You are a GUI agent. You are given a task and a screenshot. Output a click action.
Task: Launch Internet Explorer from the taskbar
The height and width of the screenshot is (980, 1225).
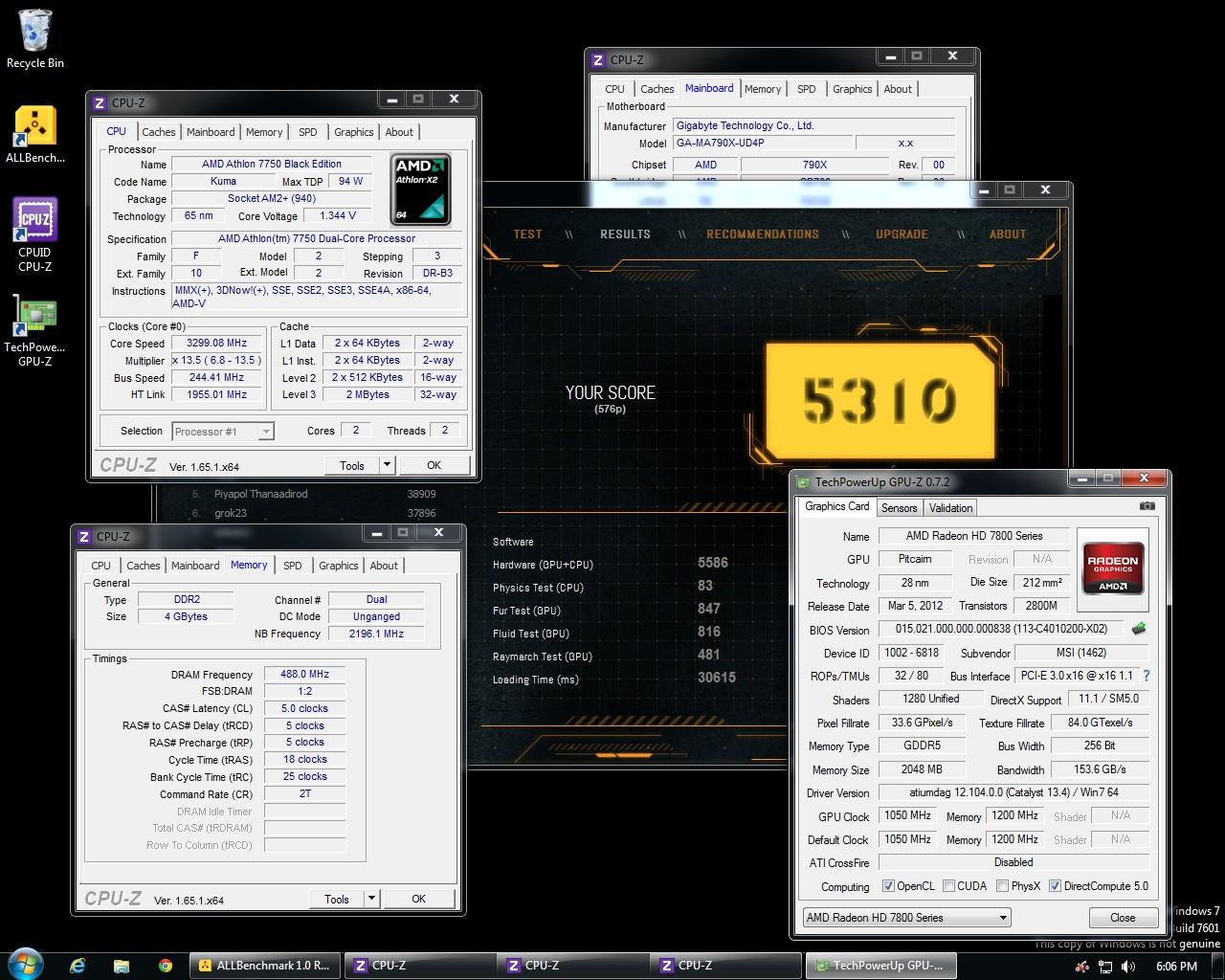point(78,966)
